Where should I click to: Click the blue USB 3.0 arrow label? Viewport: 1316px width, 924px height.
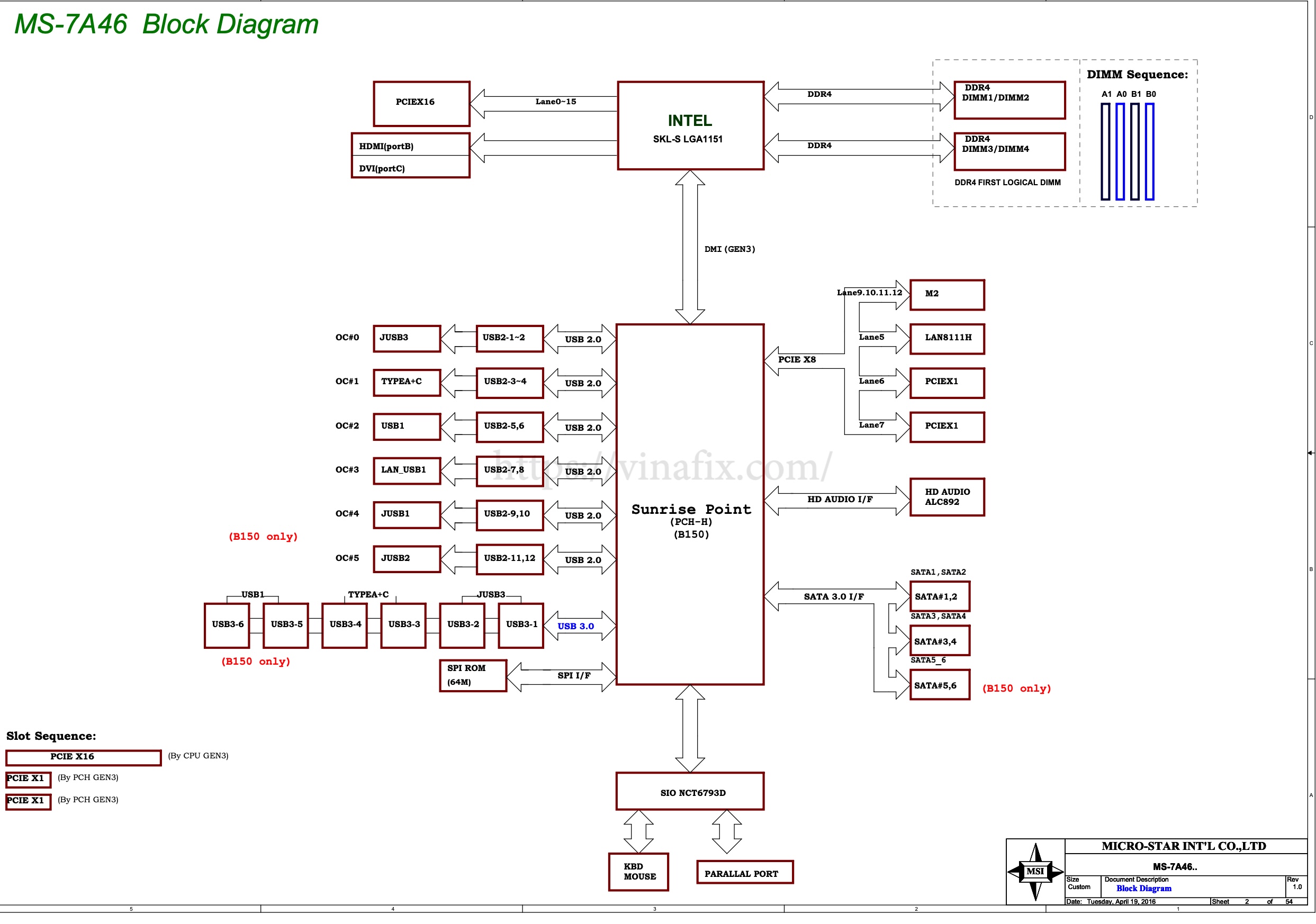tap(575, 627)
